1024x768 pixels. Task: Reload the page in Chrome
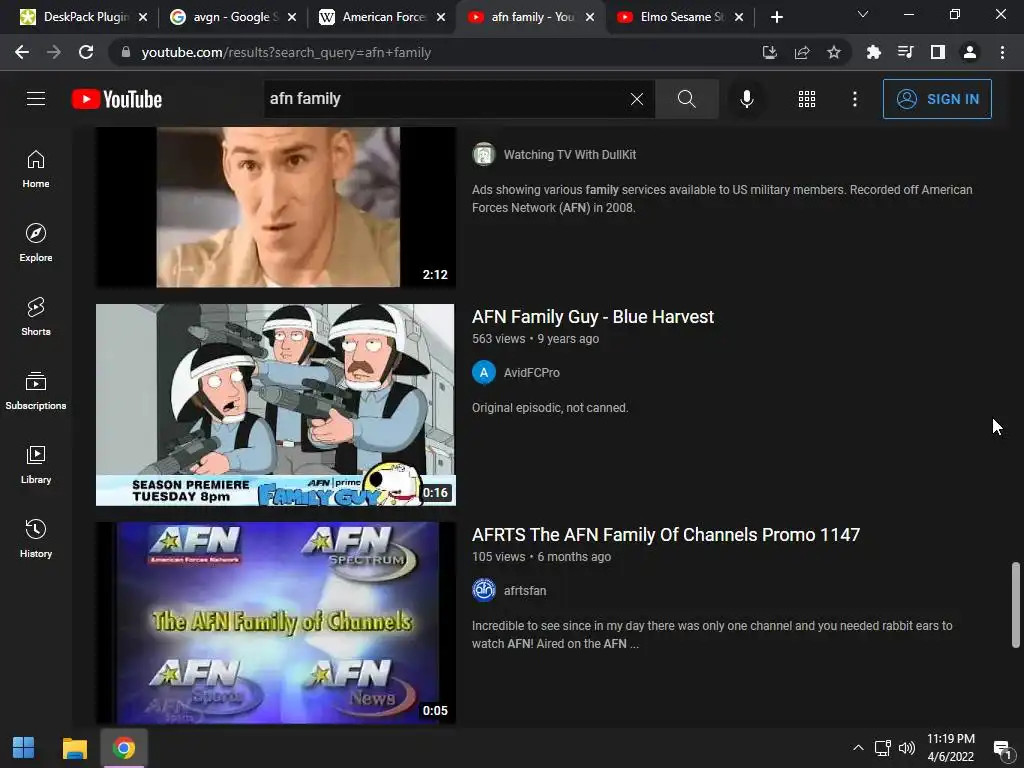[x=86, y=52]
